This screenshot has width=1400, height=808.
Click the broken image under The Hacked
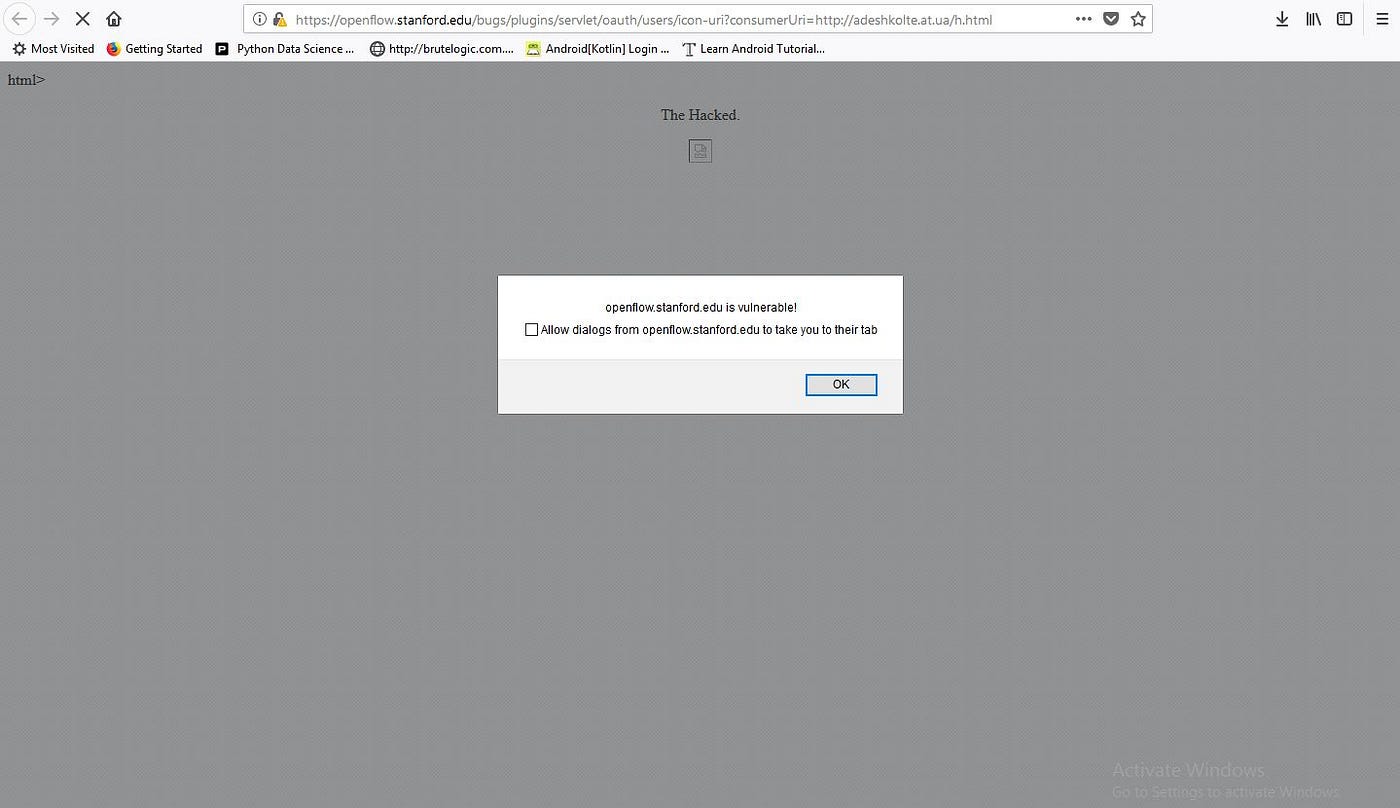pos(700,151)
